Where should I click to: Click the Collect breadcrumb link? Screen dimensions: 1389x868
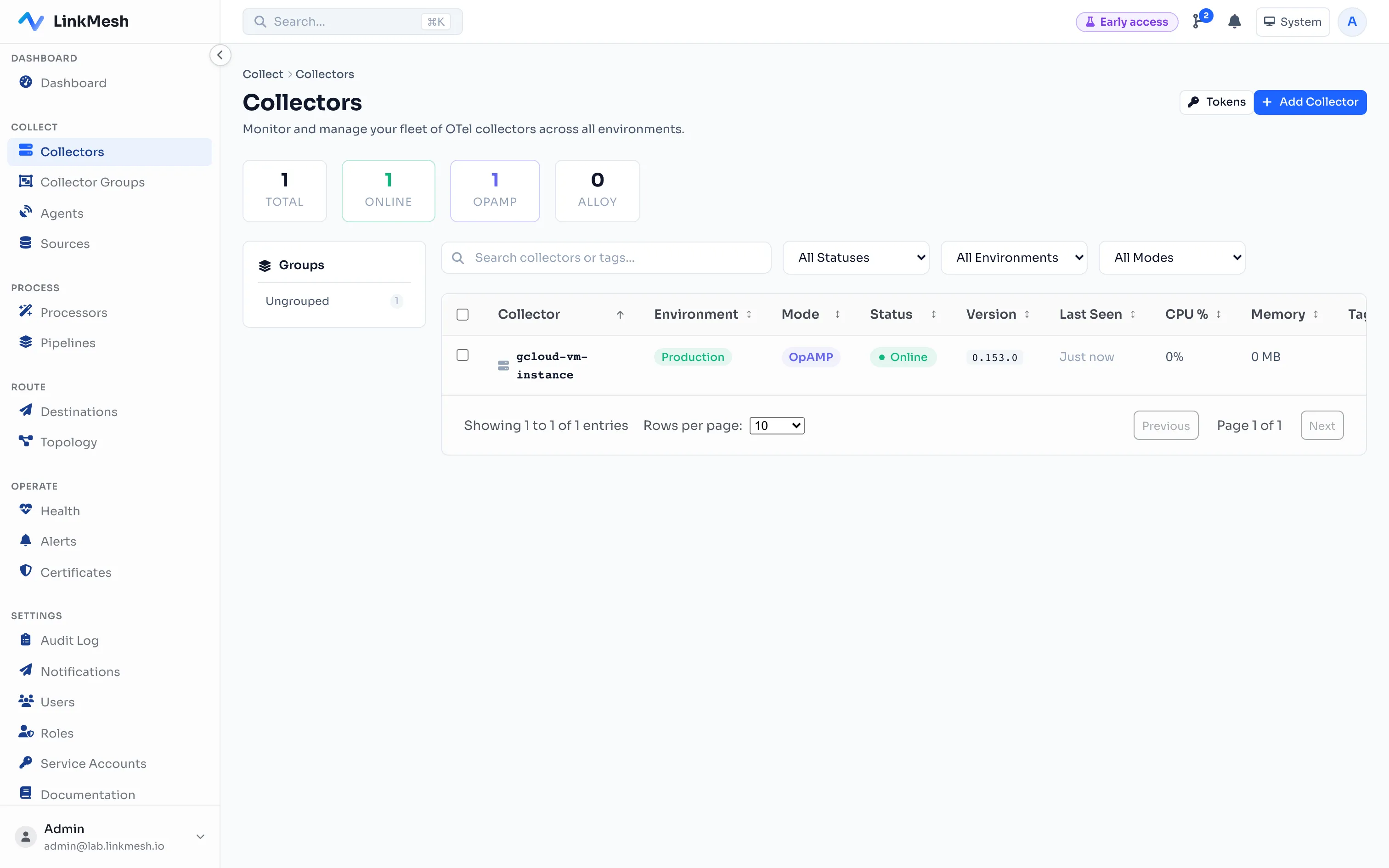(x=263, y=74)
